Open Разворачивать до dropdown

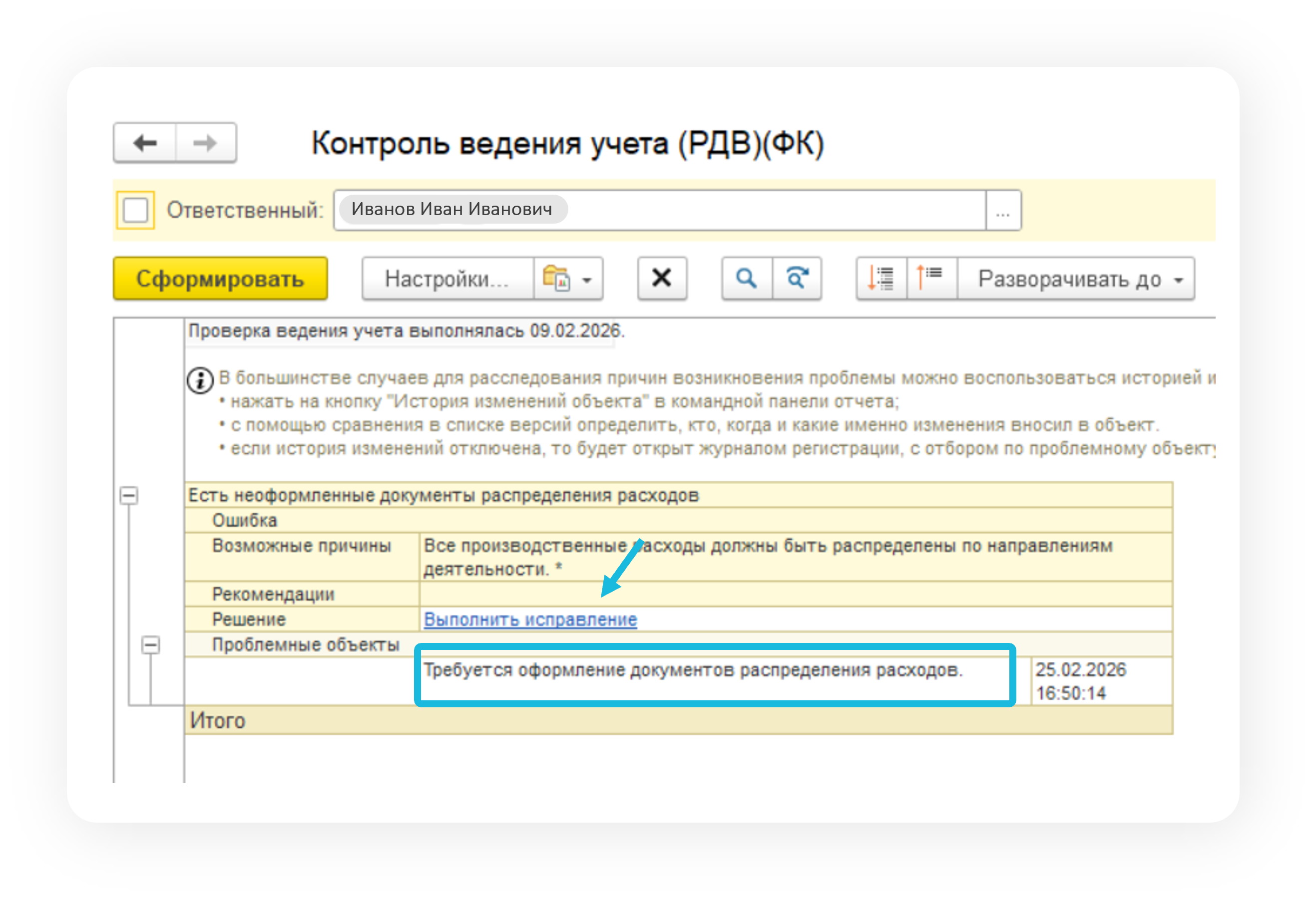point(1076,279)
